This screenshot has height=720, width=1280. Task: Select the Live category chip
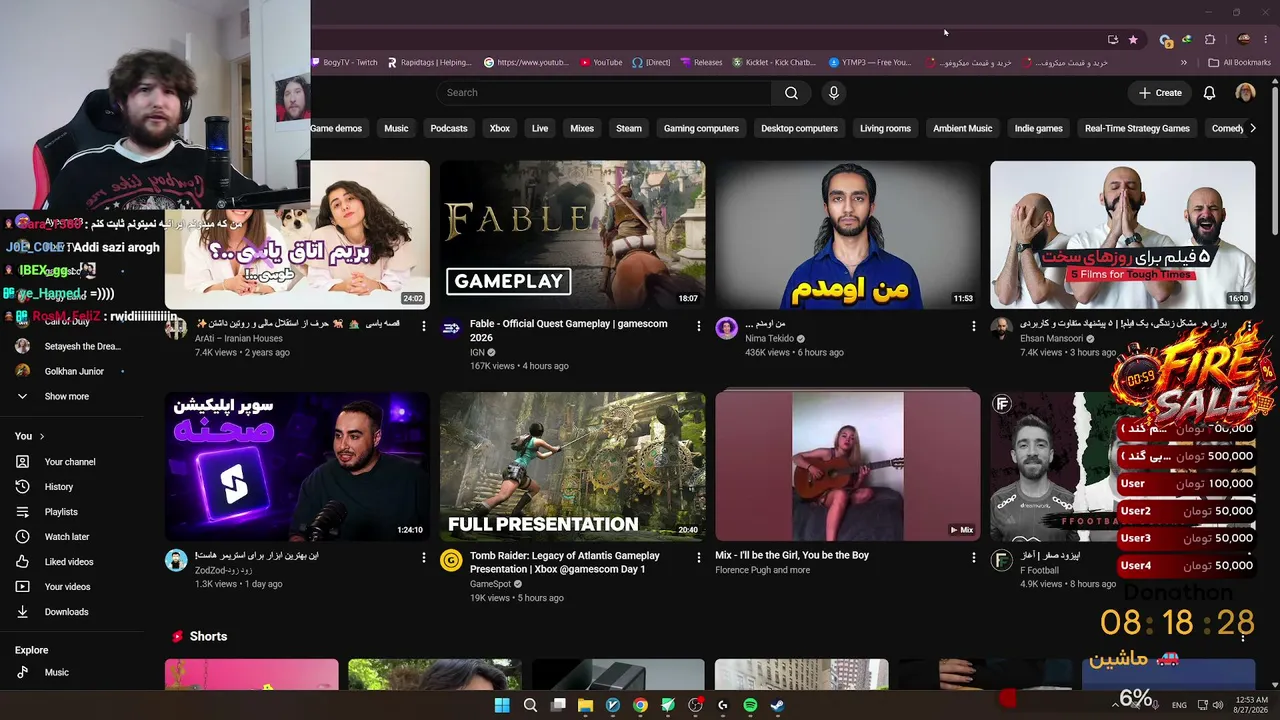pos(540,128)
